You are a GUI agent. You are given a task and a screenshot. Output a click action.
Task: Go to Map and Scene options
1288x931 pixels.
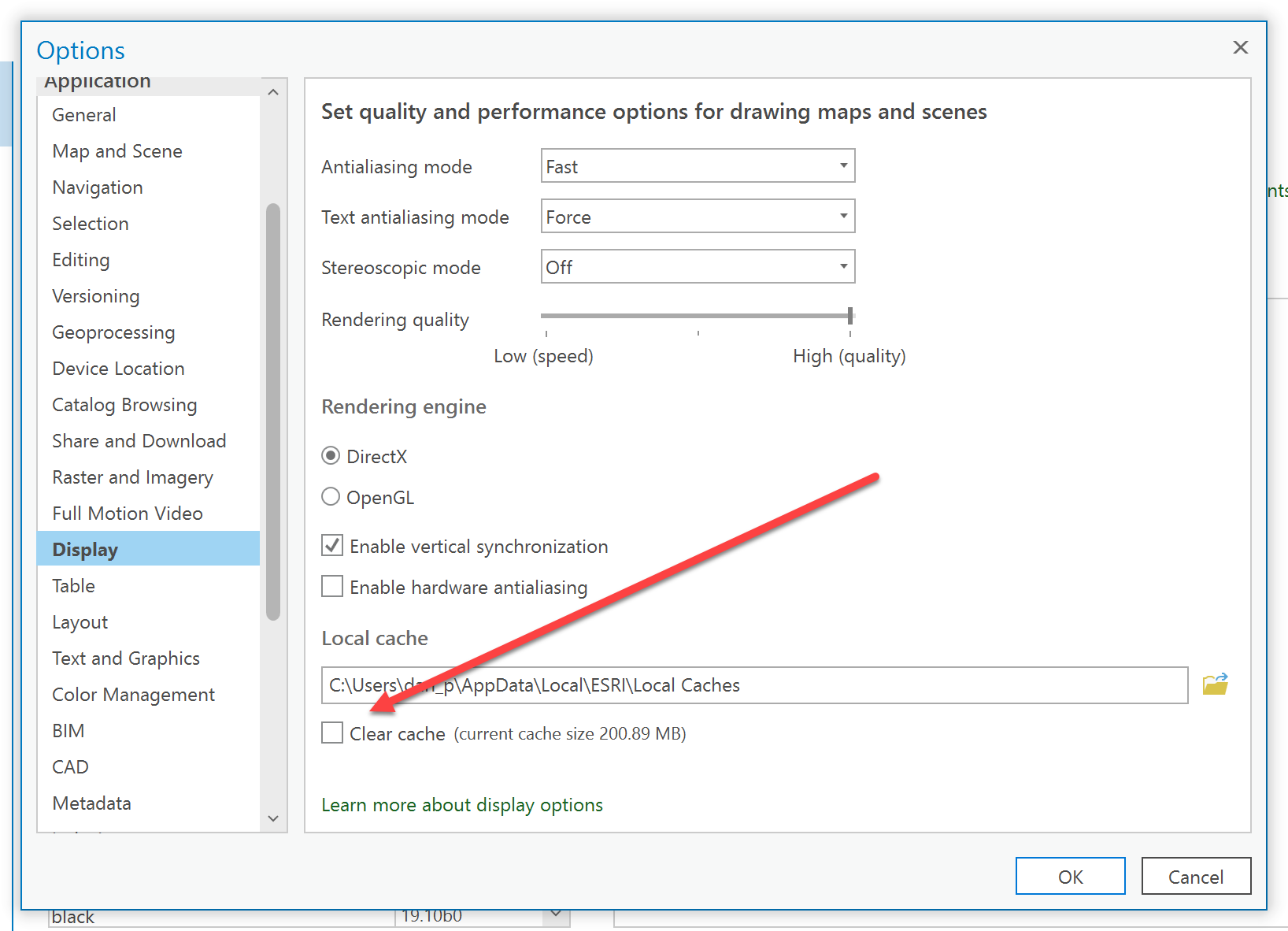click(x=117, y=151)
